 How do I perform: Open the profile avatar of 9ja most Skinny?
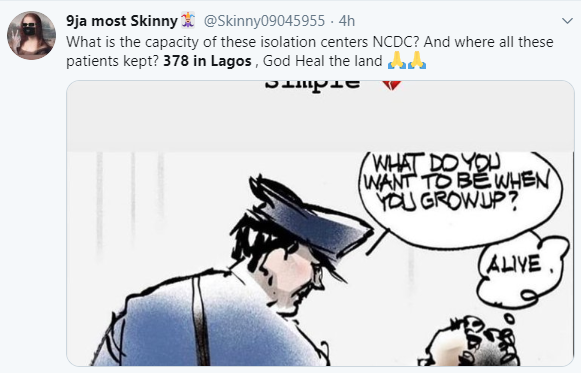tap(31, 35)
